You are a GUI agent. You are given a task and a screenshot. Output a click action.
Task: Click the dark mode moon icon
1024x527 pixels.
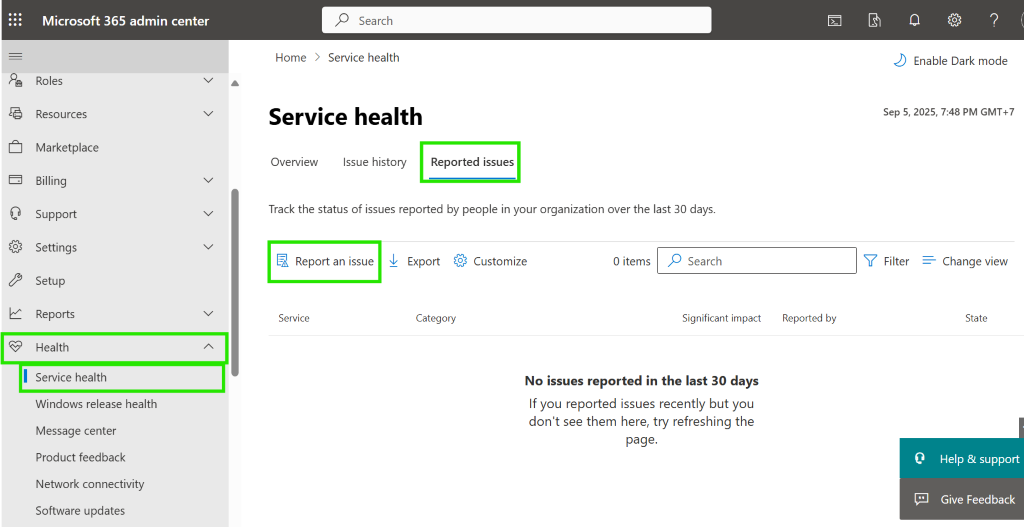coord(900,60)
